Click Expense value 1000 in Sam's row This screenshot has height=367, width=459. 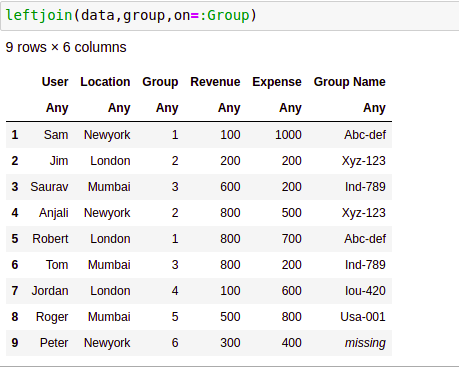pos(288,135)
